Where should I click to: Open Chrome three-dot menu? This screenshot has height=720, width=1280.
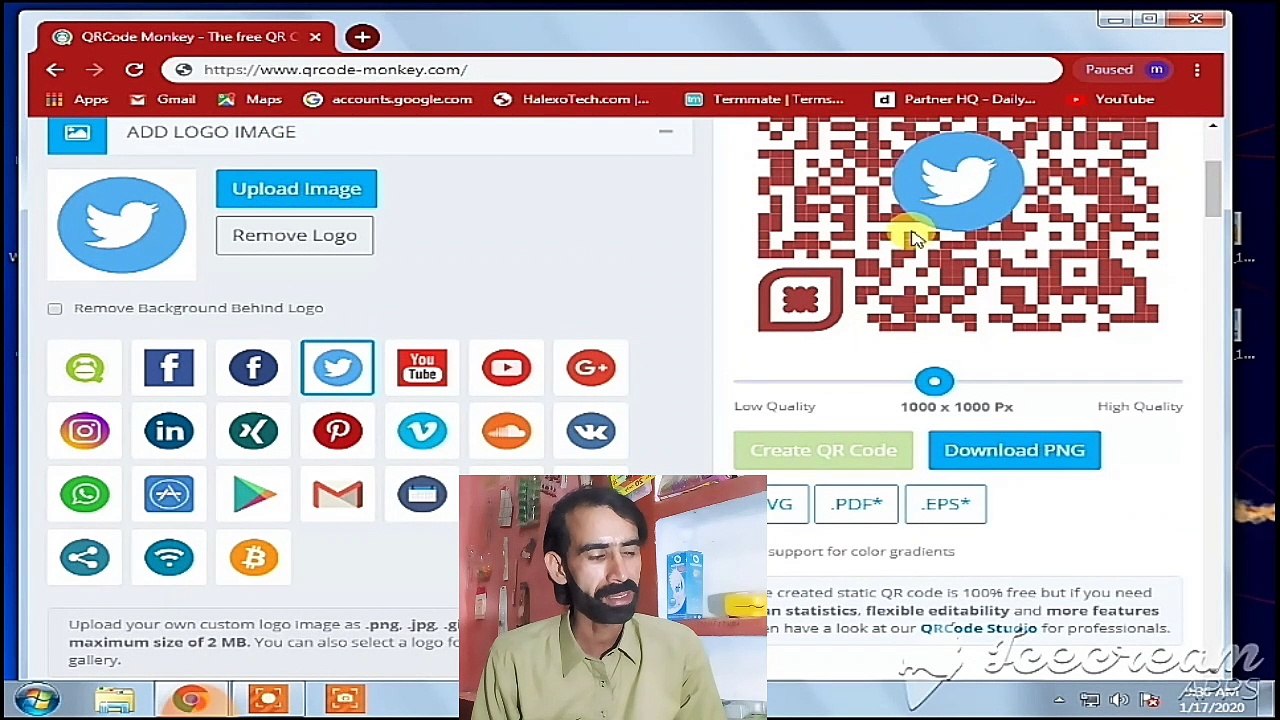1197,70
